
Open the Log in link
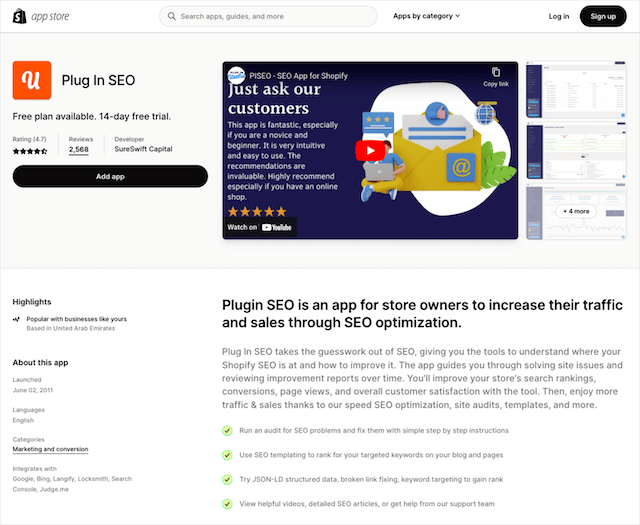click(x=558, y=16)
